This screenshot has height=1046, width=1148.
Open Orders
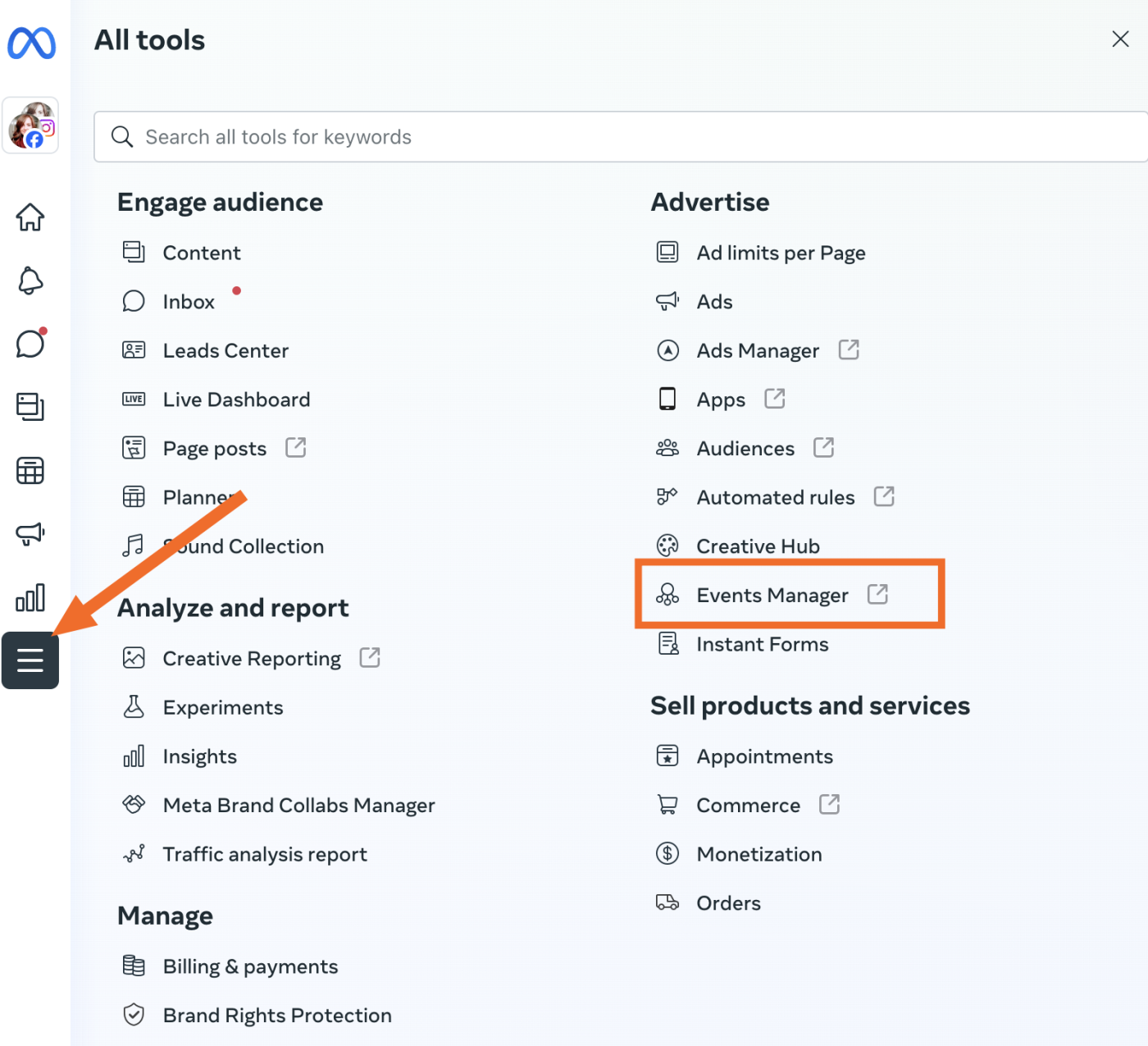[x=729, y=903]
